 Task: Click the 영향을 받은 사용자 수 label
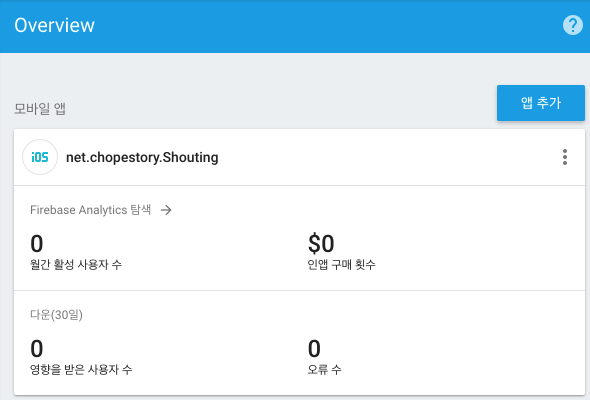(81, 370)
